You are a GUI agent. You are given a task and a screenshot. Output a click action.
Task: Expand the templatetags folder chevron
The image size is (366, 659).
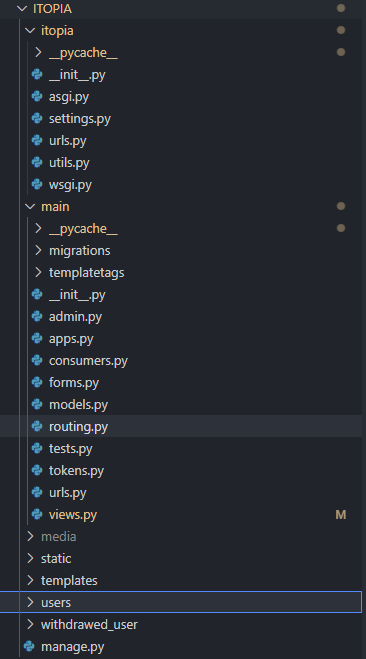click(38, 272)
